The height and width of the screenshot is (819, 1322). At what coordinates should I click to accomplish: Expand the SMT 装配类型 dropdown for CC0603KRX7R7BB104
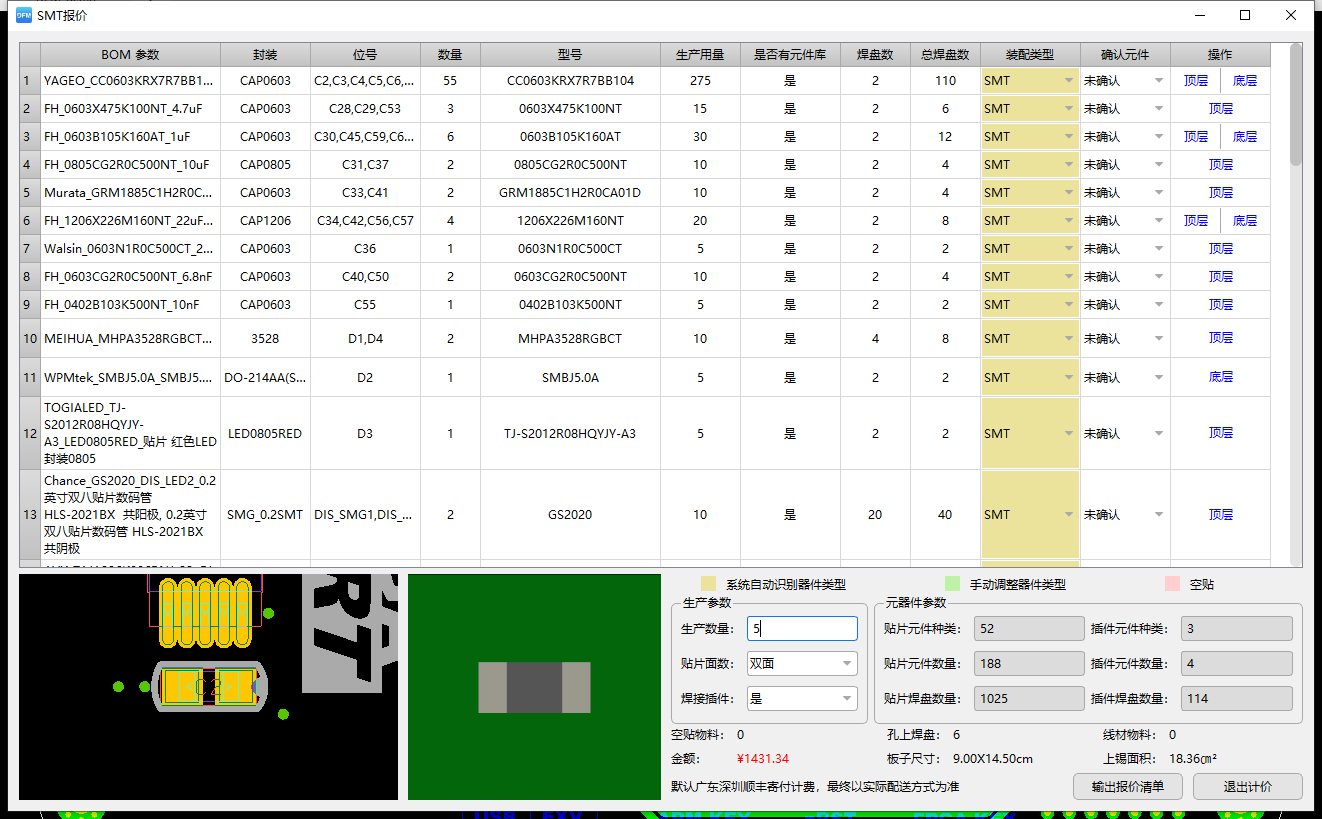tap(1067, 80)
